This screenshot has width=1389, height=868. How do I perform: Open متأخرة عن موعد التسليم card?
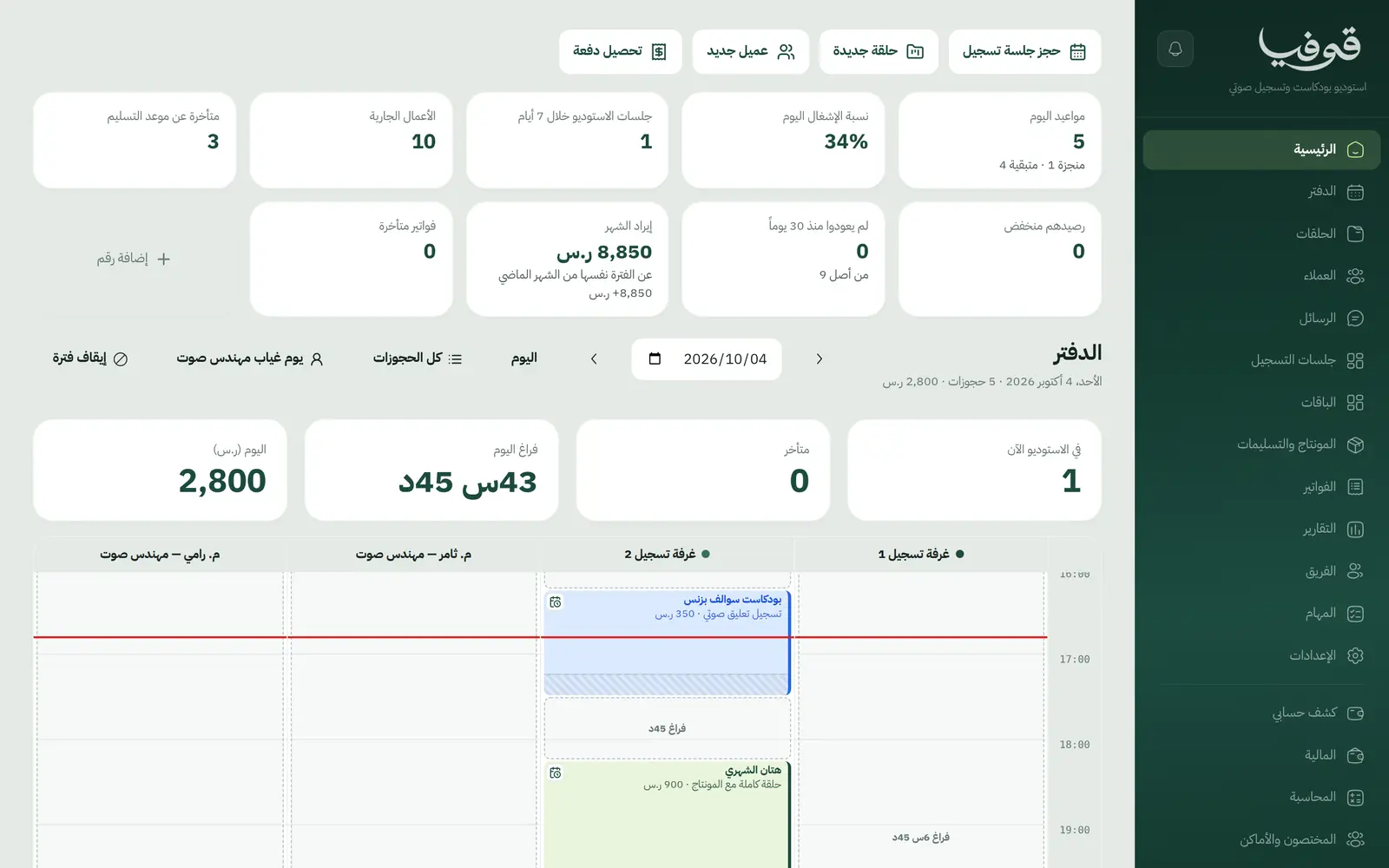(135, 141)
